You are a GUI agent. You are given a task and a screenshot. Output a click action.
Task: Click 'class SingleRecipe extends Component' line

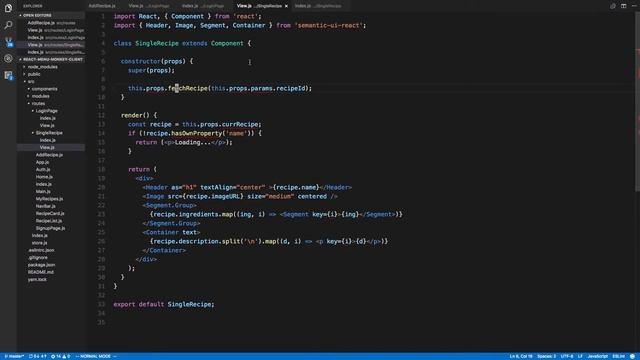[x=182, y=43]
